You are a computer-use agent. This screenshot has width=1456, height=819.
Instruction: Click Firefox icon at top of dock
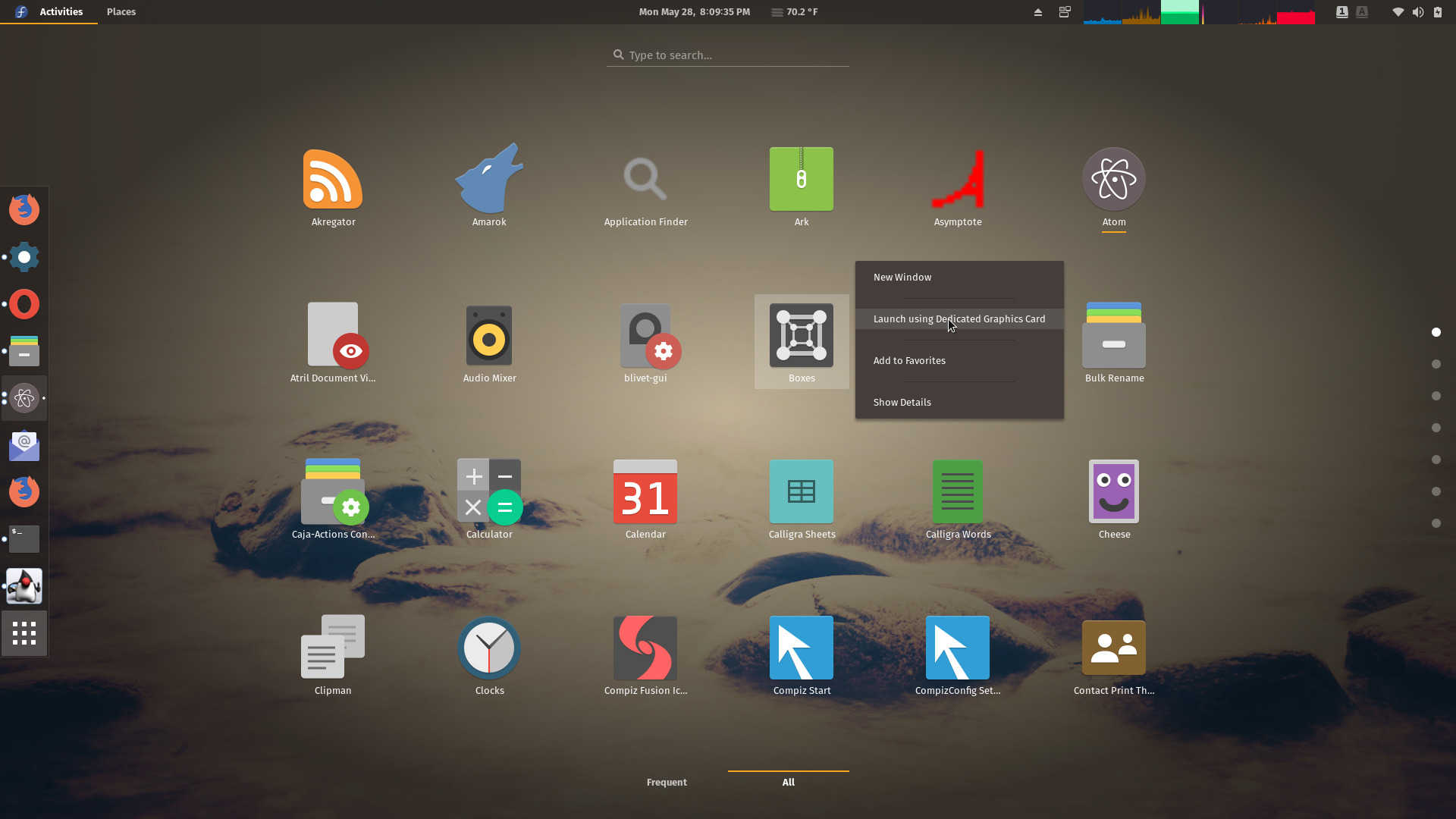click(x=24, y=210)
